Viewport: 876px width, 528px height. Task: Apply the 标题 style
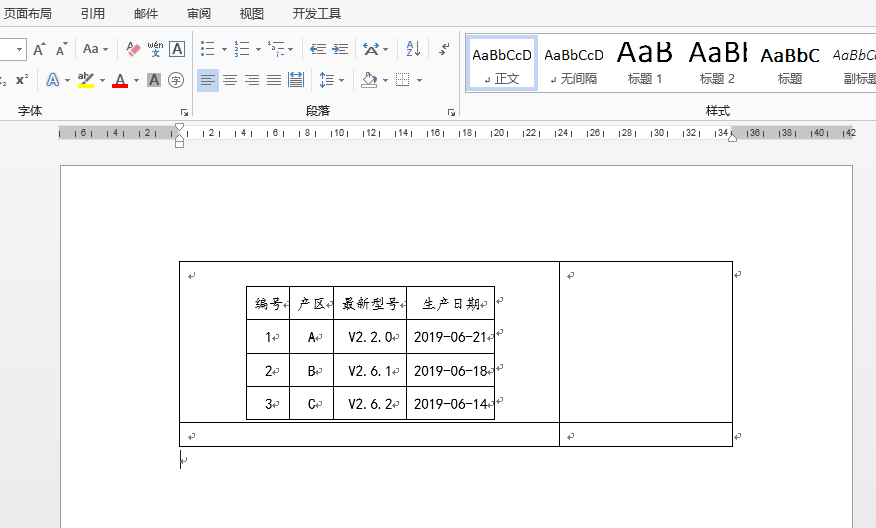(x=789, y=63)
